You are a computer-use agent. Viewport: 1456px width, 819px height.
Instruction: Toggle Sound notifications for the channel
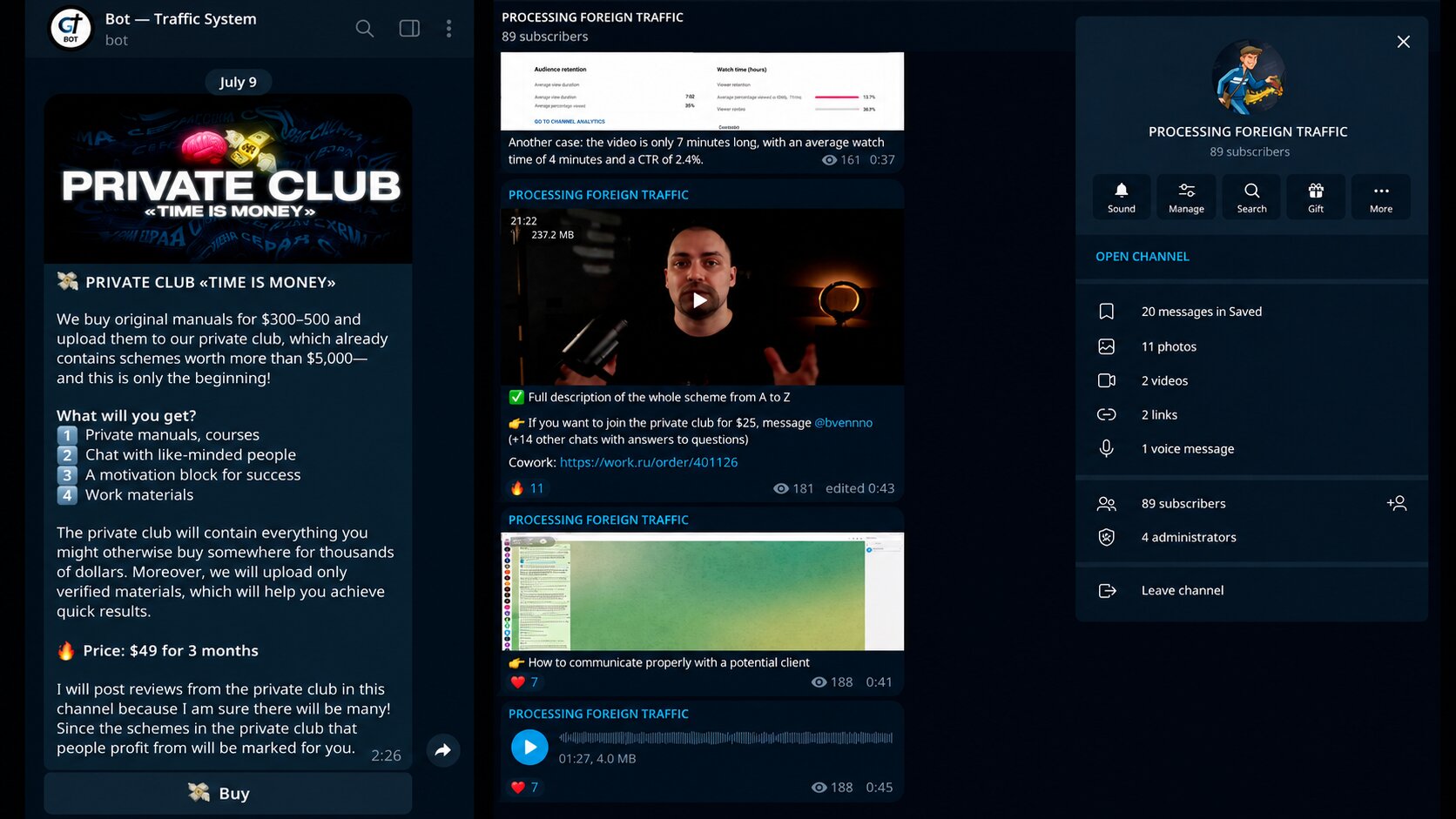click(1122, 197)
